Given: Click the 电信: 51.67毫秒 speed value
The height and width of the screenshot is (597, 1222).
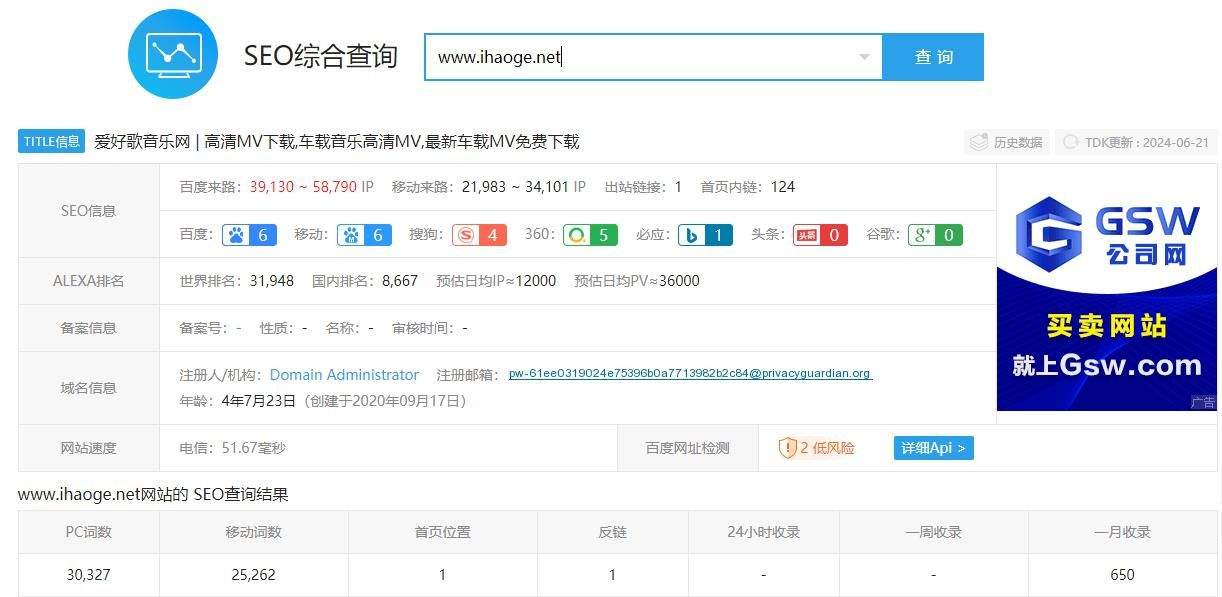Looking at the screenshot, I should (232, 448).
